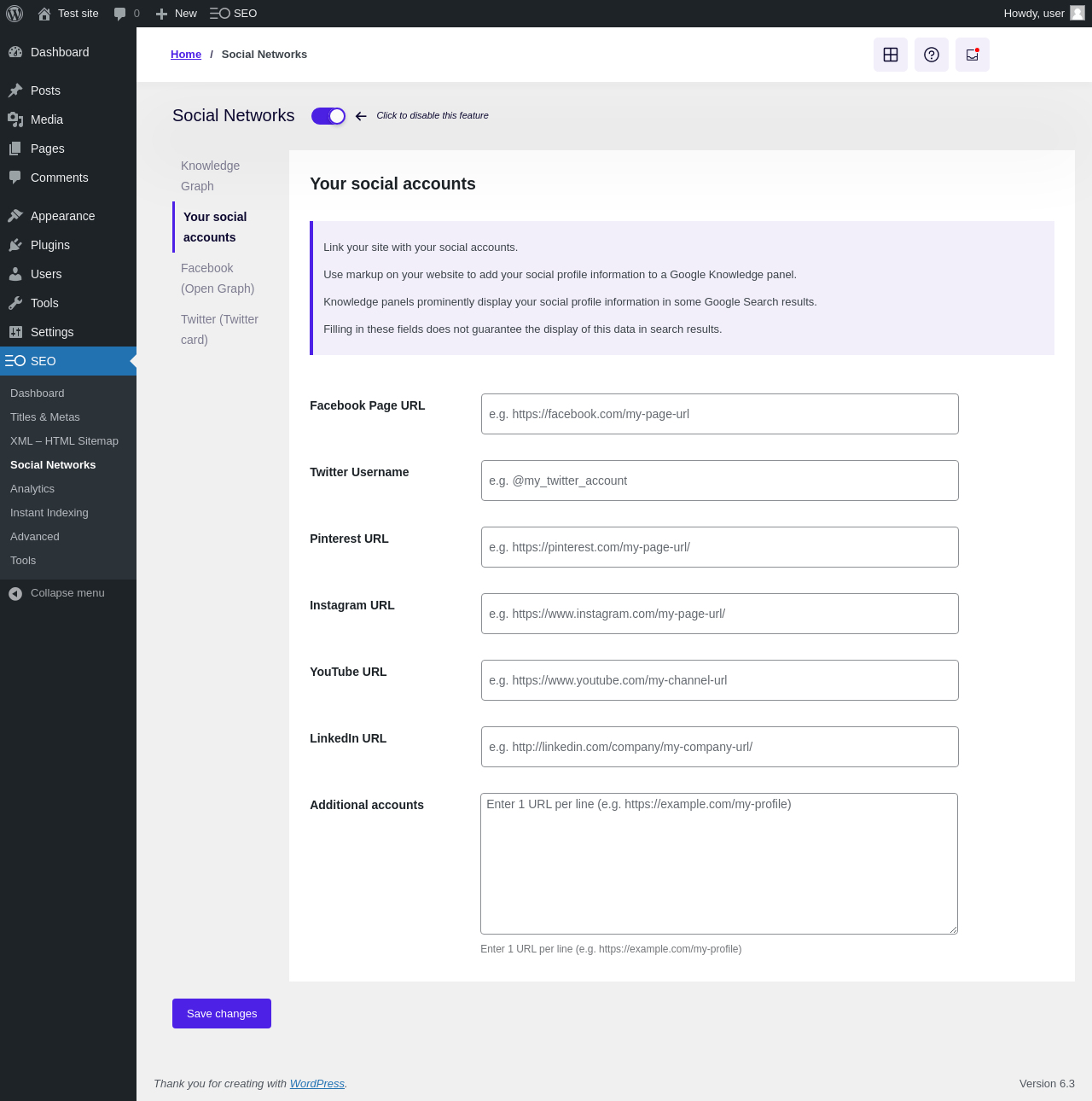Open the notifications inbox icon

973,55
